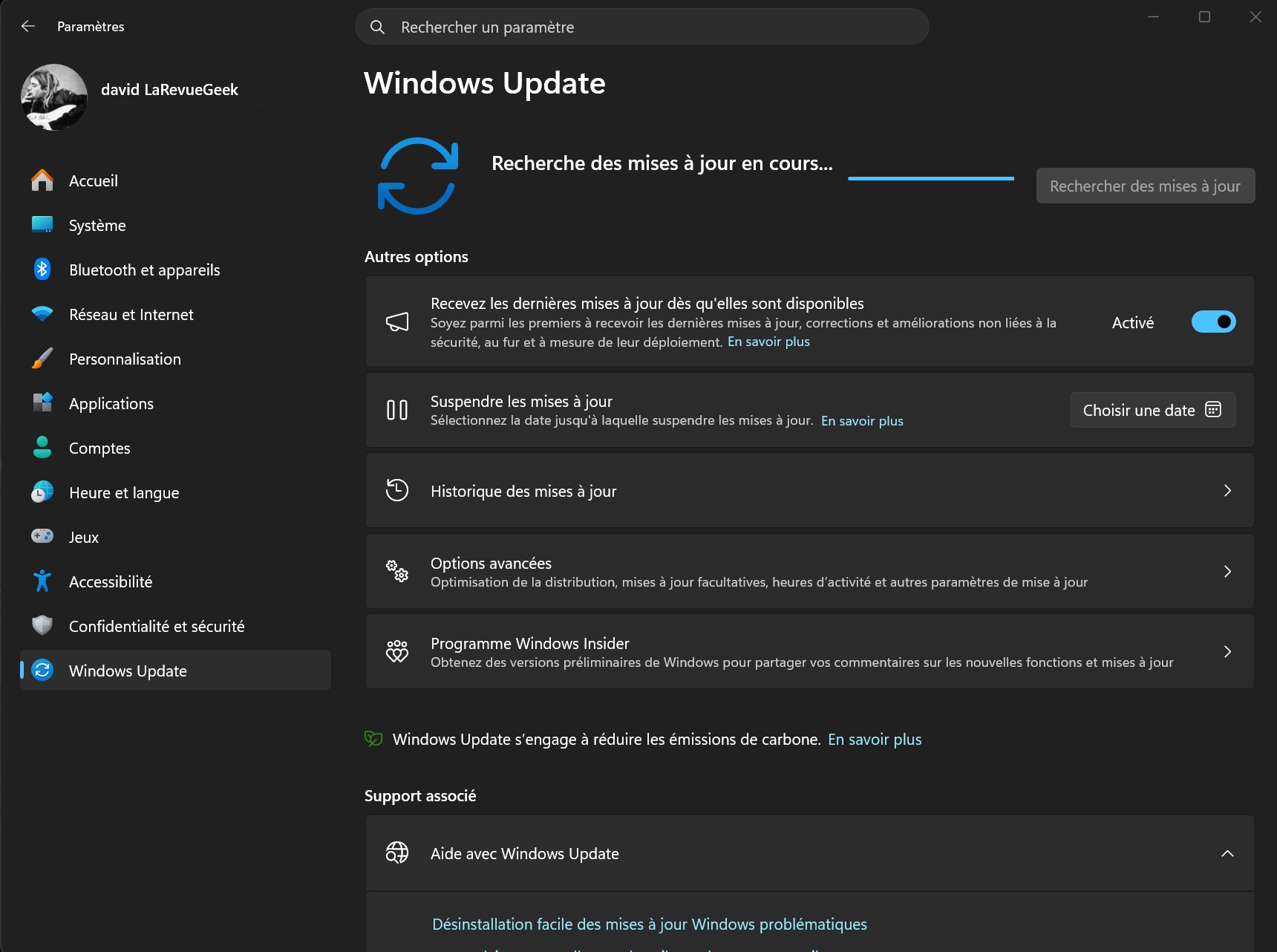The width and height of the screenshot is (1277, 952).
Task: Open Système settings category
Action: 176,225
